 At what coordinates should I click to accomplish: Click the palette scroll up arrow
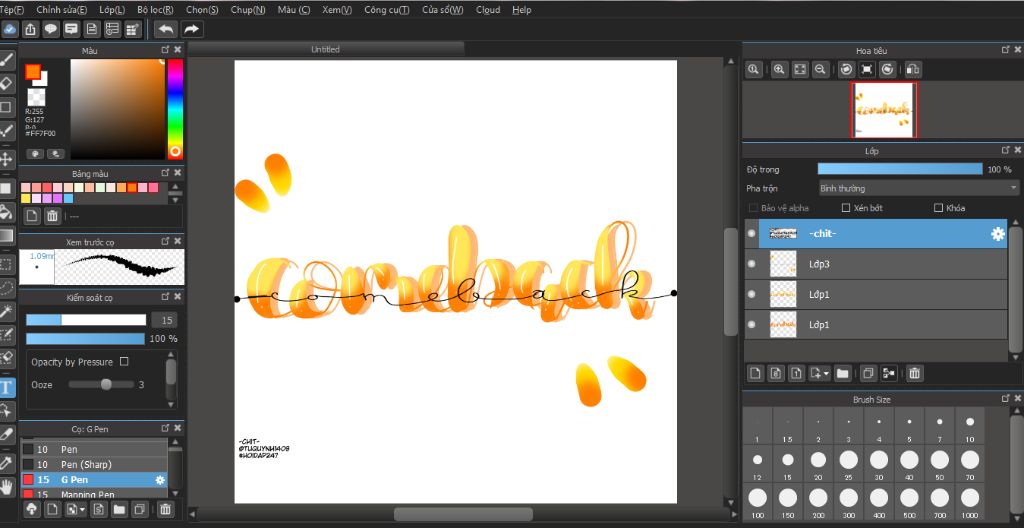pyautogui.click(x=175, y=188)
